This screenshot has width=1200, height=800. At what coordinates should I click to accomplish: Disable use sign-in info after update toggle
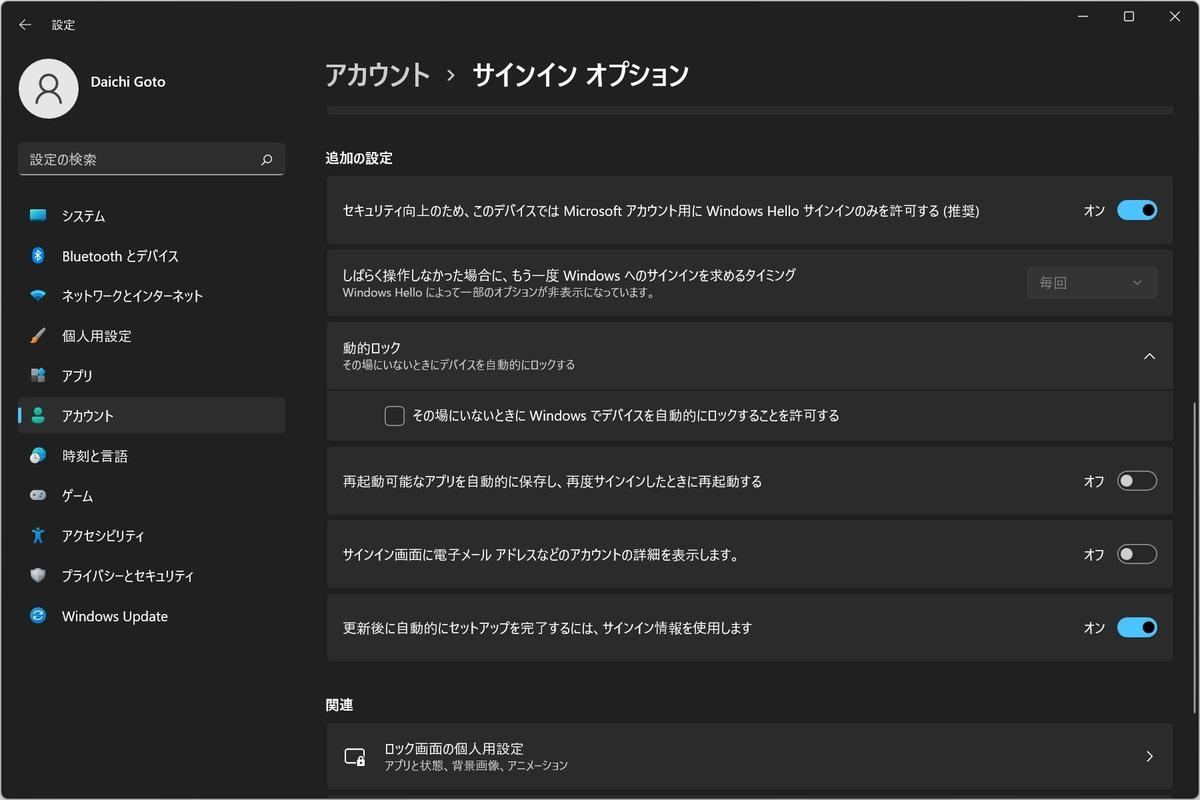[x=1137, y=628]
